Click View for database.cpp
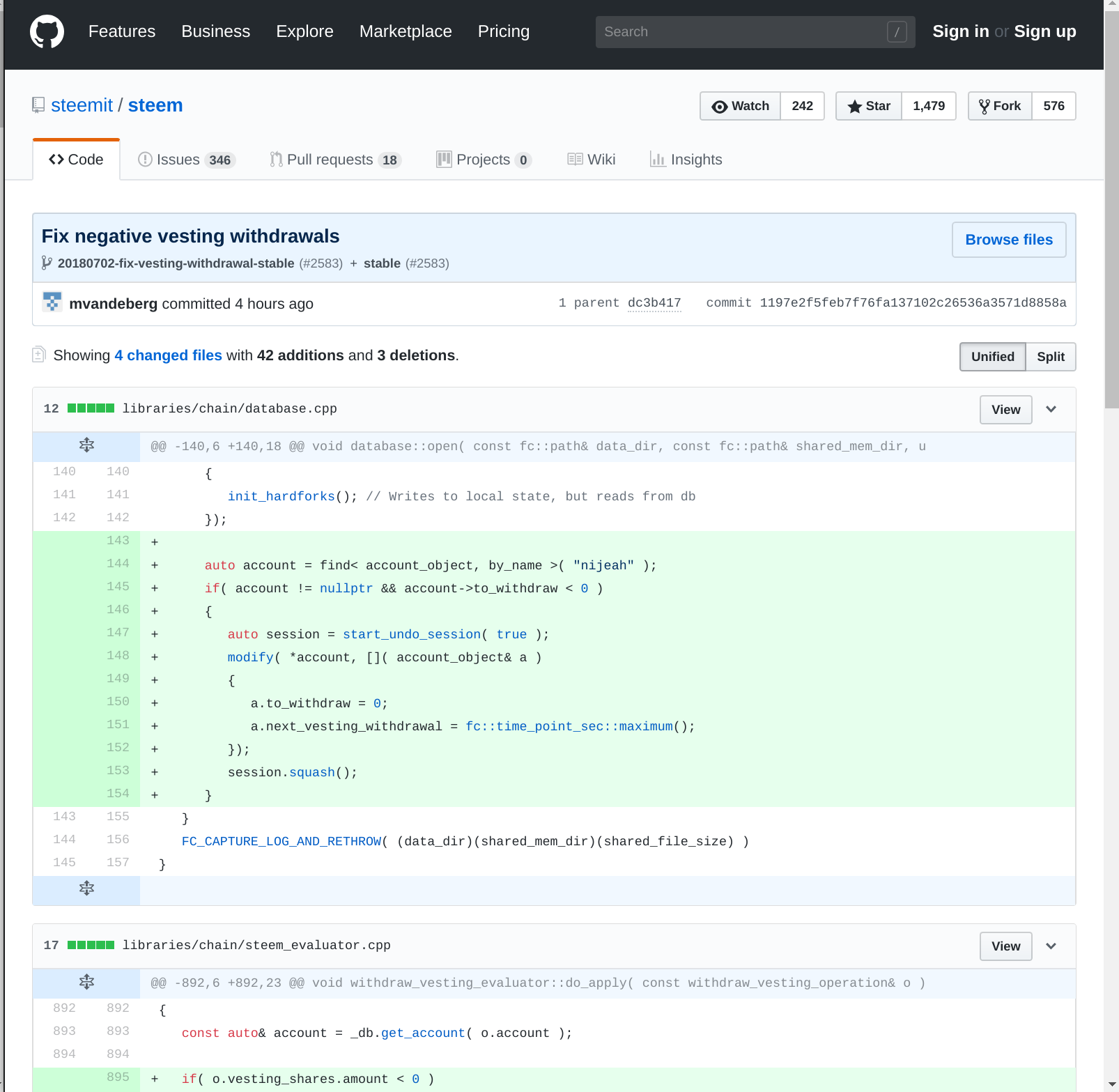The height and width of the screenshot is (1092, 1119). 1005,410
